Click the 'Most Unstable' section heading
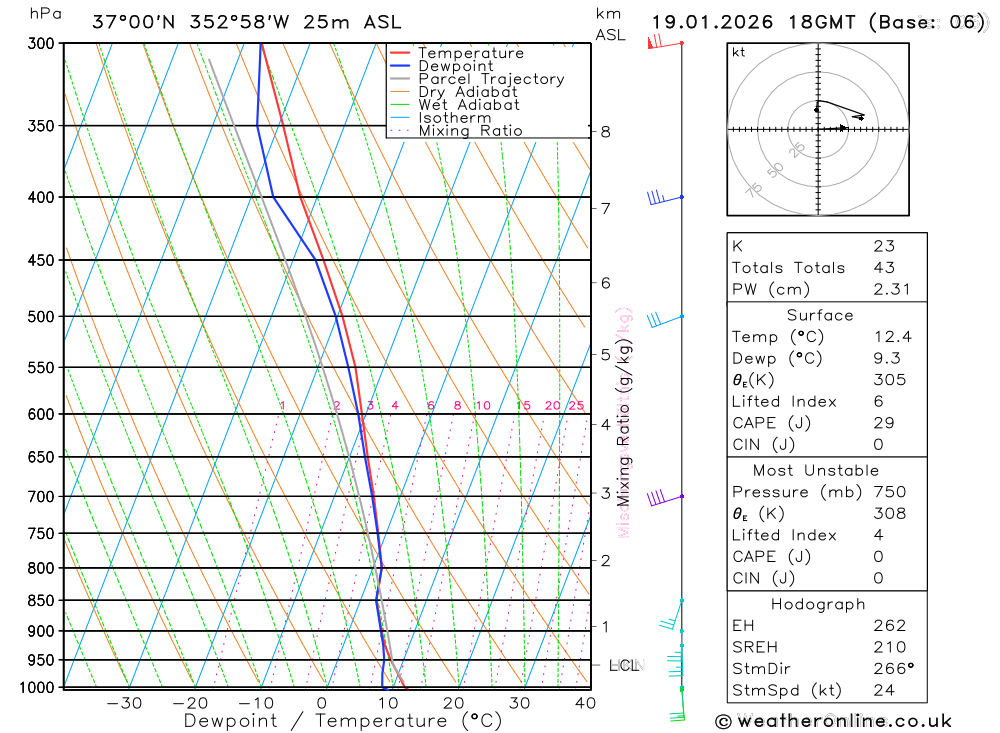 point(816,471)
